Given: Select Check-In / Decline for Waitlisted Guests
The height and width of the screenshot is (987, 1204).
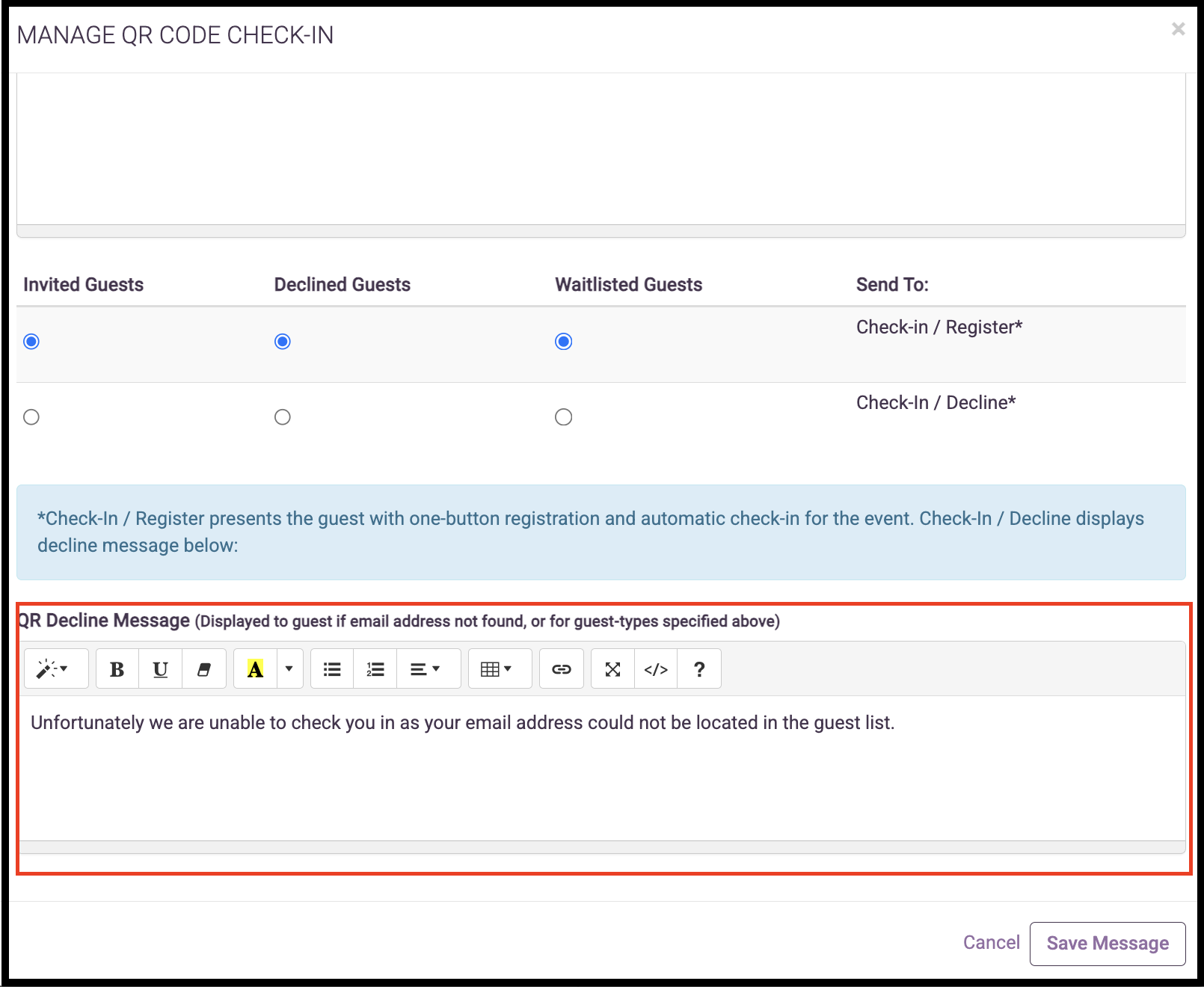Looking at the screenshot, I should 564,417.
